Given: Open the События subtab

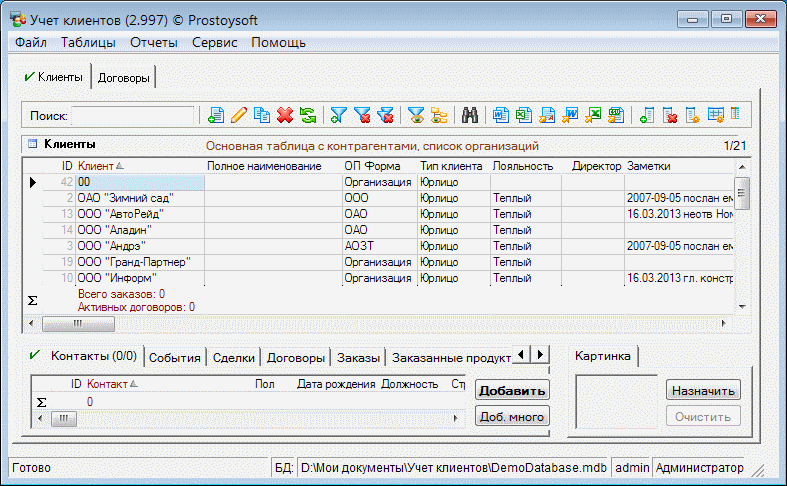Looking at the screenshot, I should [176, 358].
